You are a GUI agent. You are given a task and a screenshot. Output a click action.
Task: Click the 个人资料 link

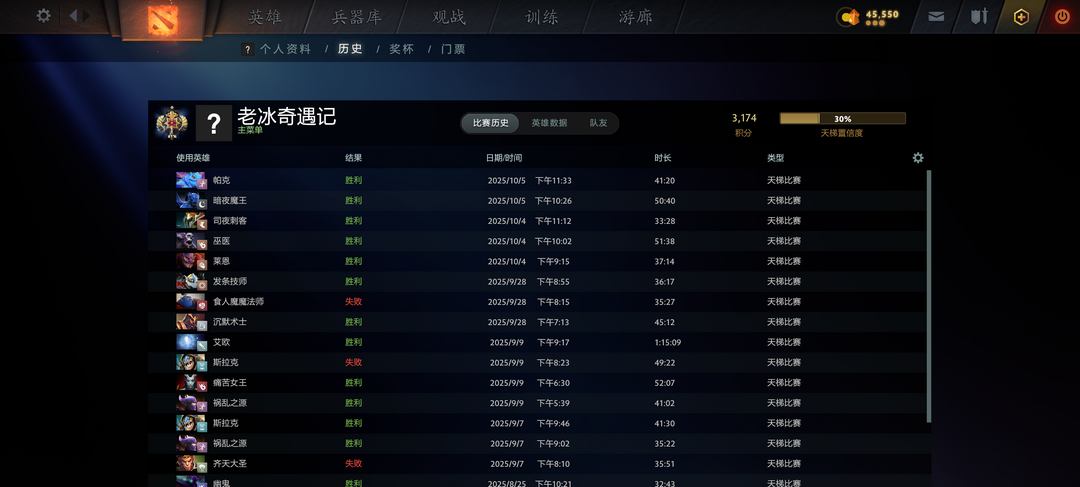coord(285,49)
